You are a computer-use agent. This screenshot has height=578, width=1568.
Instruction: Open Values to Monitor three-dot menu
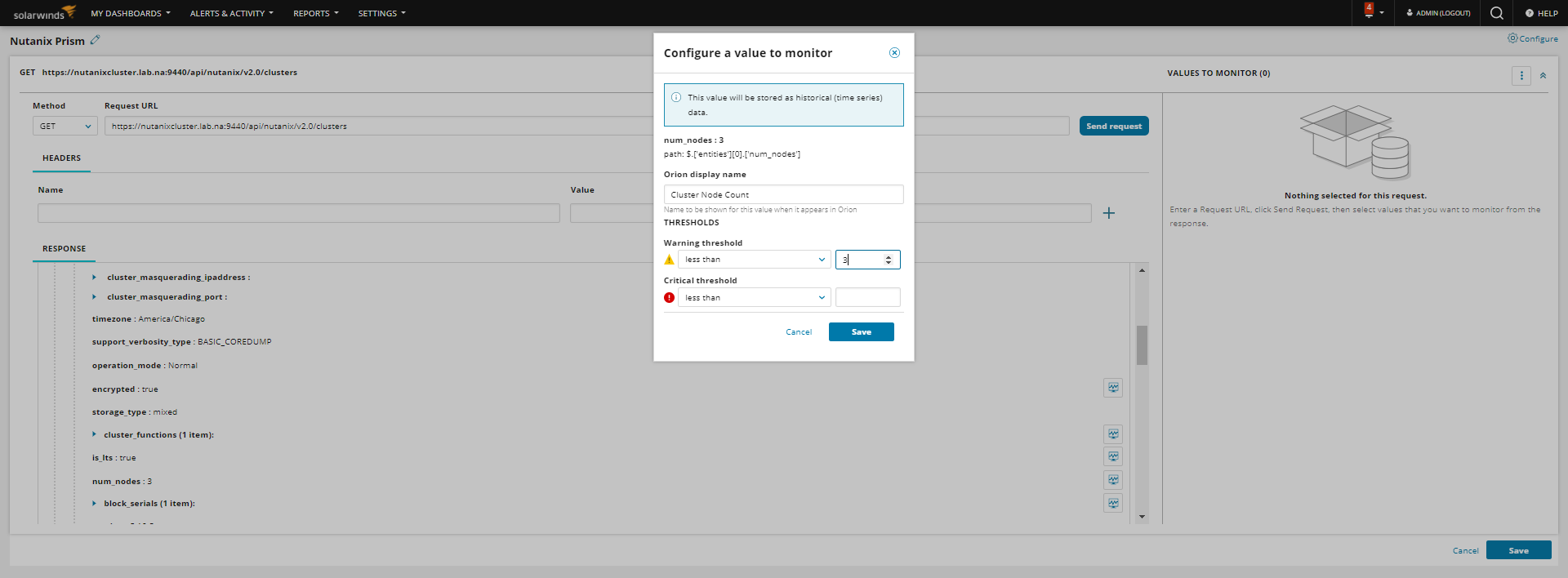click(1521, 75)
